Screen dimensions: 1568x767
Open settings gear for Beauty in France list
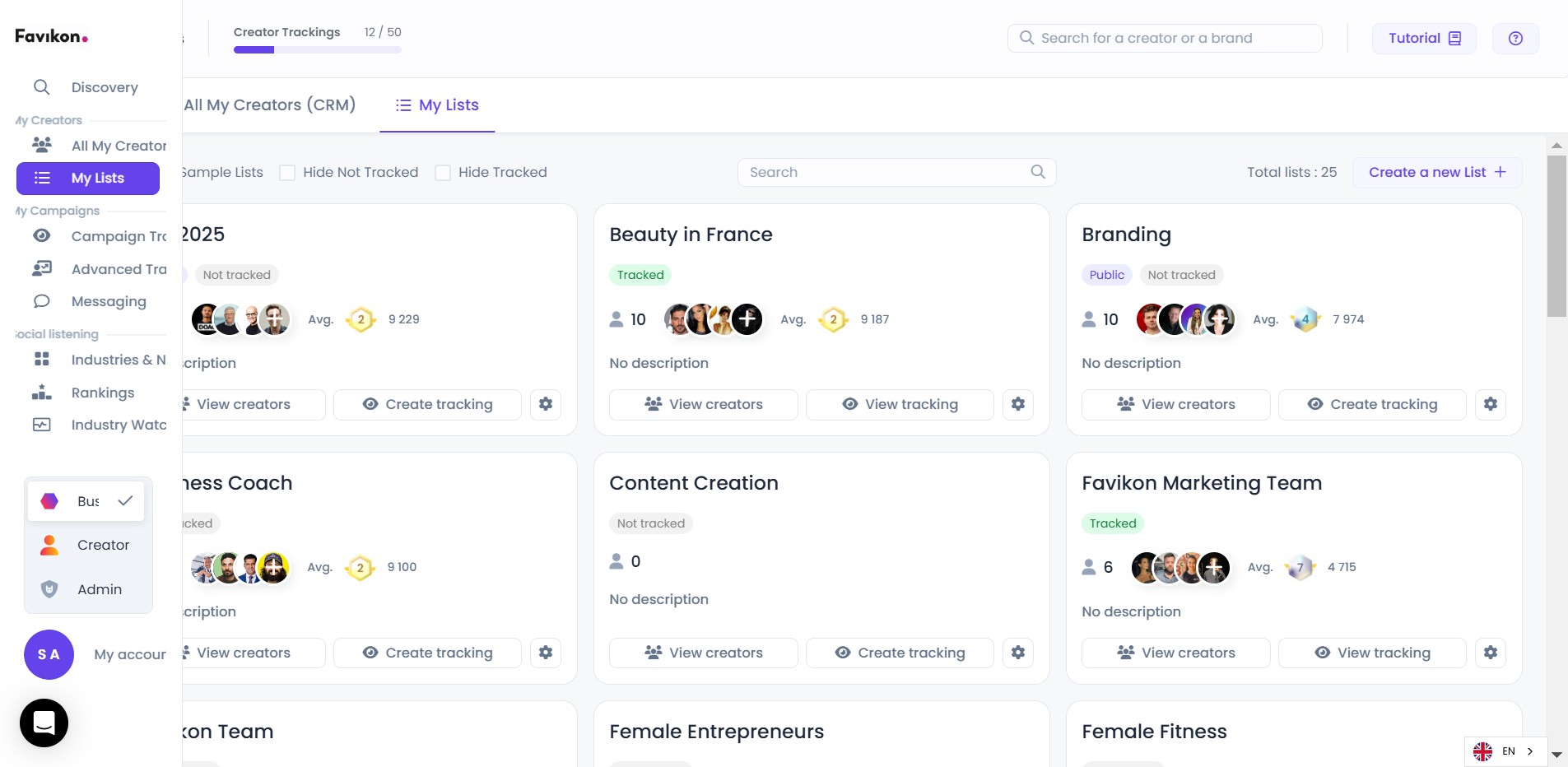tap(1017, 404)
